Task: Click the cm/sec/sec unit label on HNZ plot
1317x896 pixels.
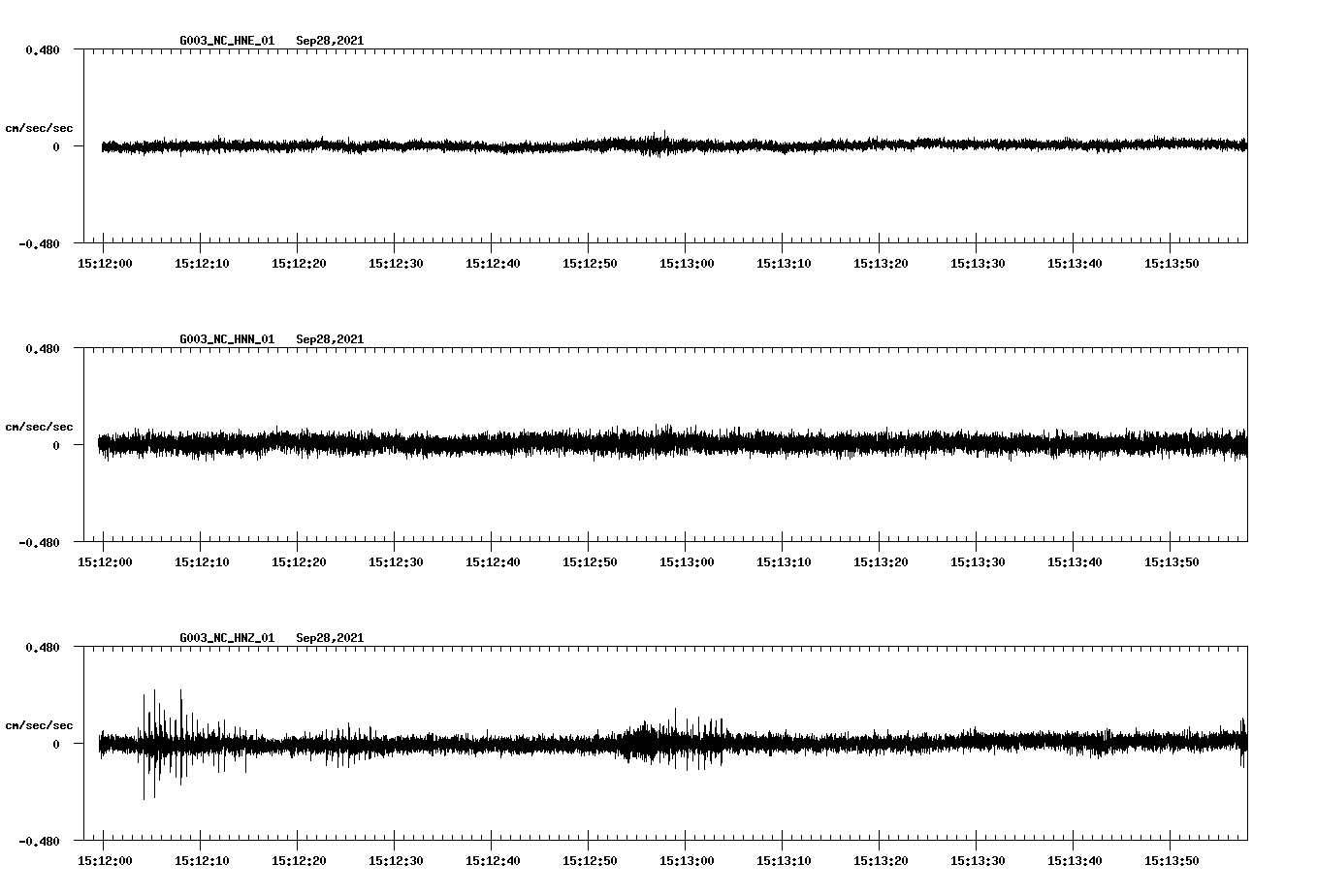Action: pos(39,725)
